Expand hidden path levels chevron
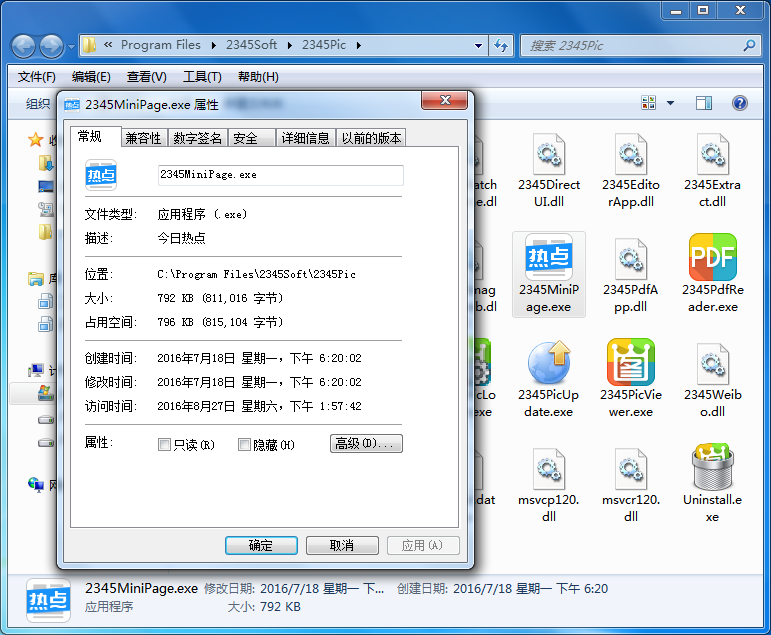Image resolution: width=771 pixels, height=635 pixels. click(x=108, y=45)
